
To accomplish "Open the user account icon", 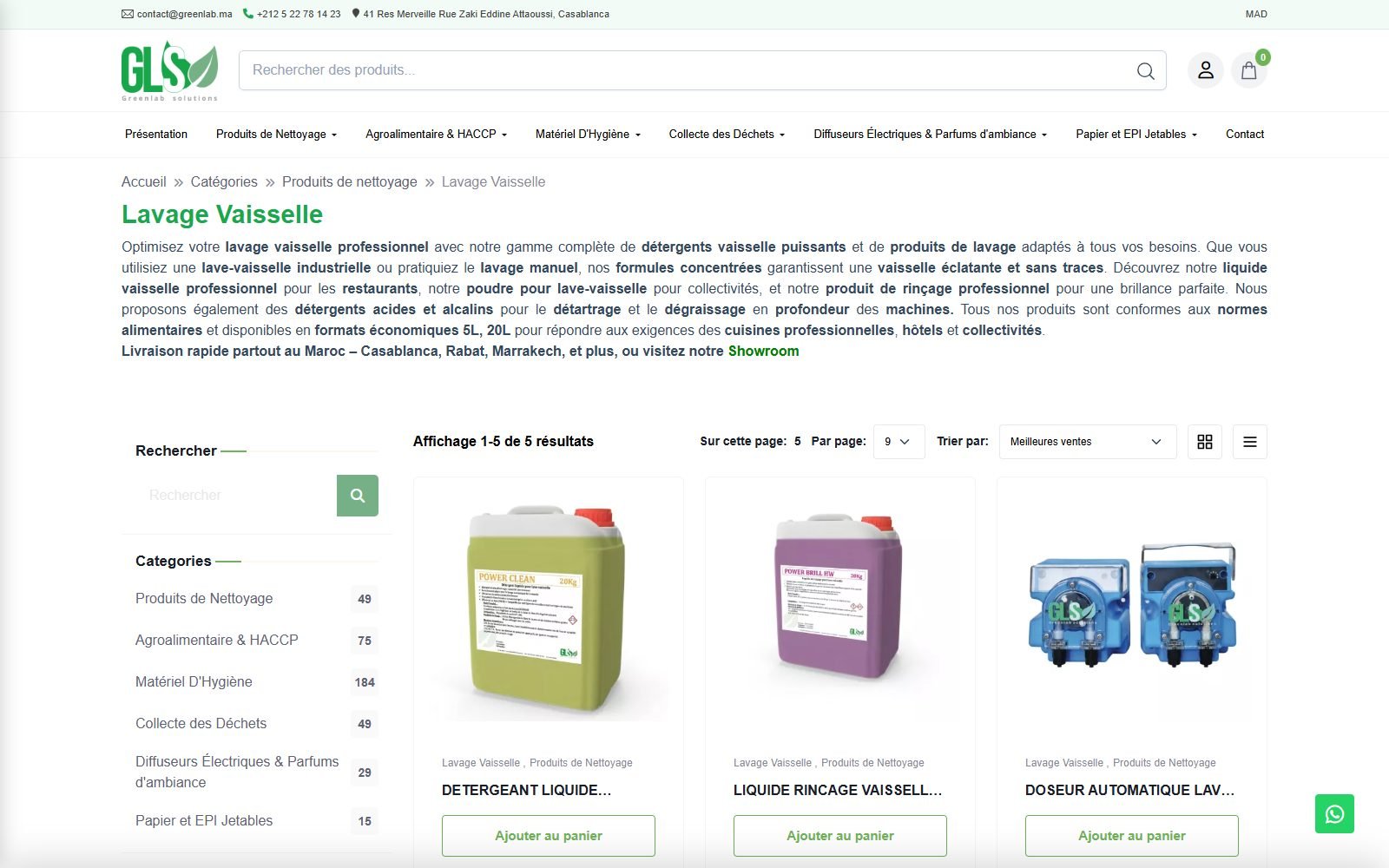I will tap(1206, 70).
